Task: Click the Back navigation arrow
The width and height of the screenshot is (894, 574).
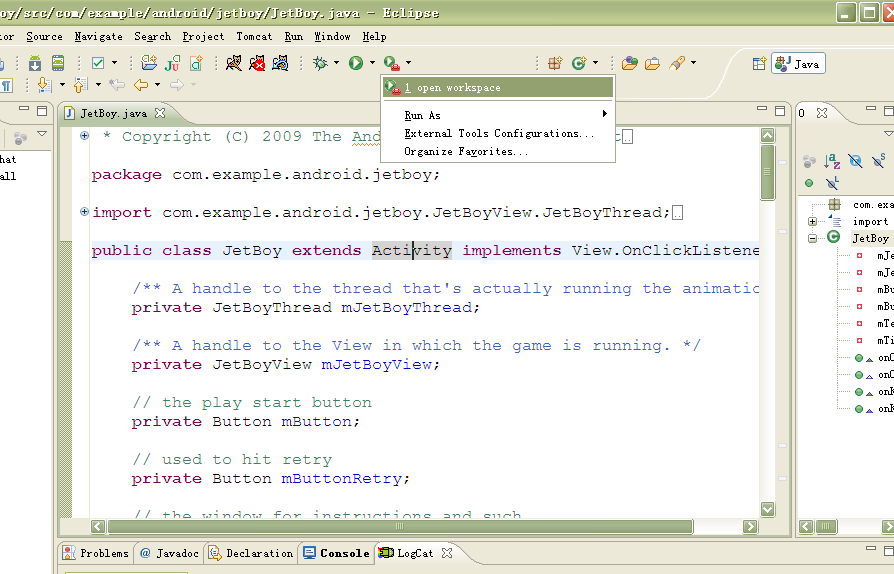Action: click(141, 85)
